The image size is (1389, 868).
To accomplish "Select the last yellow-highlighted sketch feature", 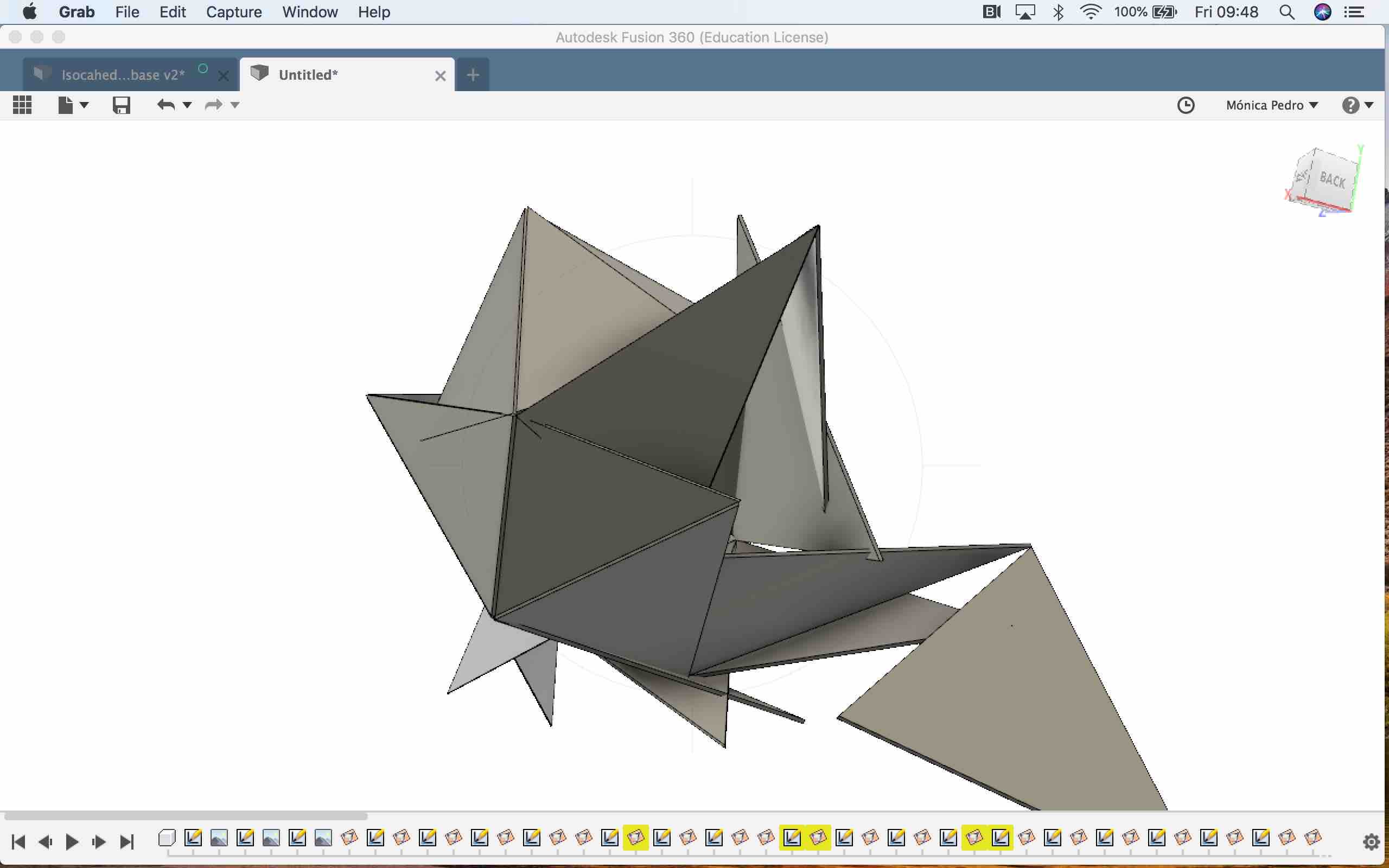I will click(1001, 838).
